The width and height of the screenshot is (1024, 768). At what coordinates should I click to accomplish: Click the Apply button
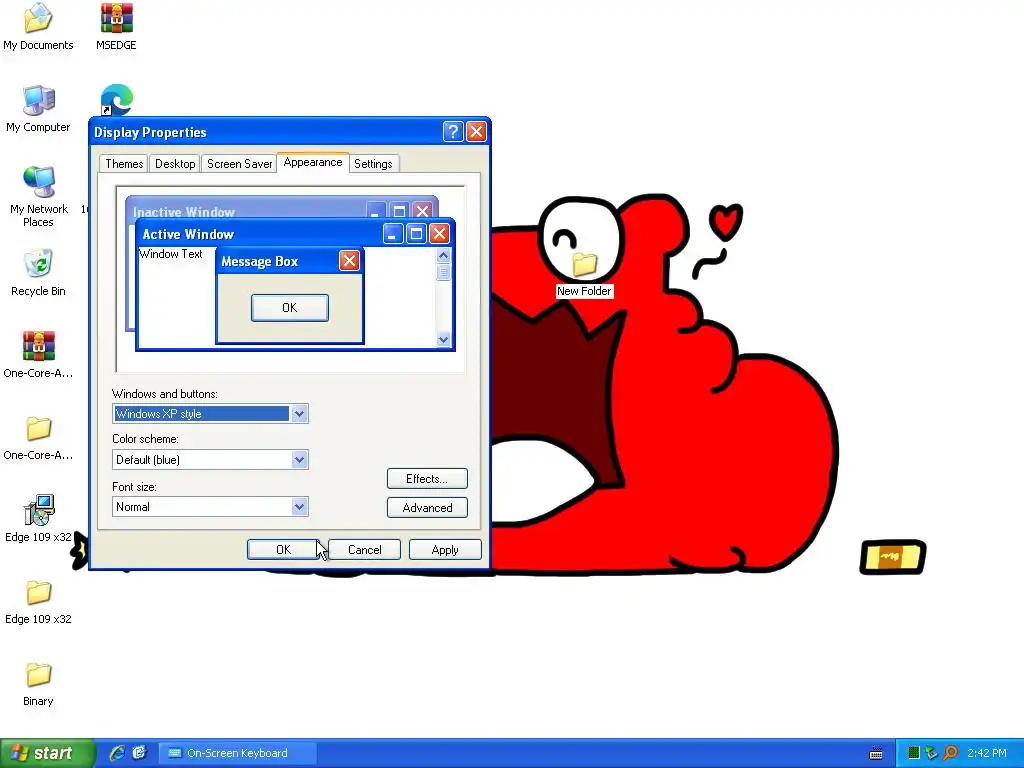[x=445, y=550]
